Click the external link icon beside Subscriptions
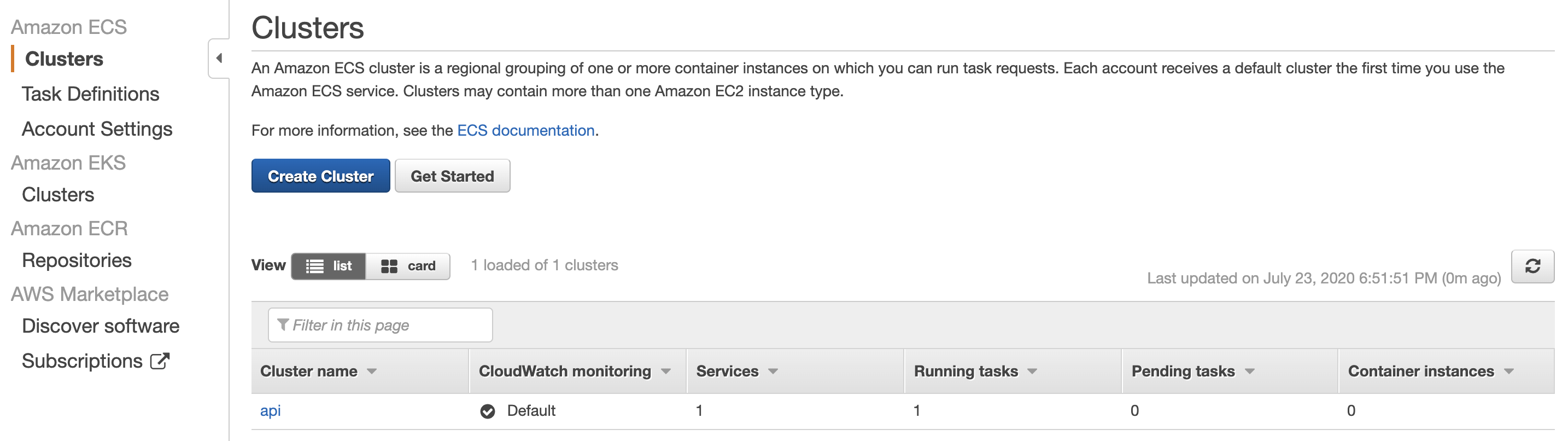The height and width of the screenshot is (441, 1568). (x=160, y=361)
